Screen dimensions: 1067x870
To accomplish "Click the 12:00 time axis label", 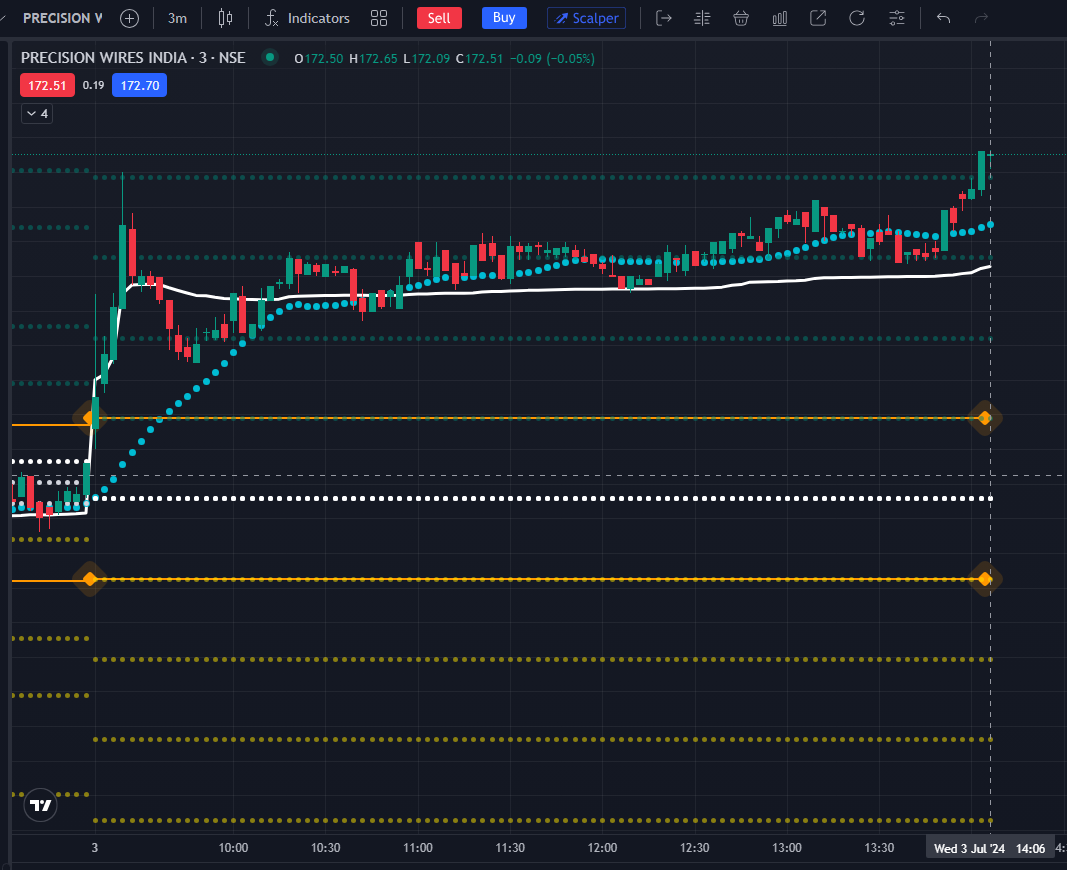I will [x=602, y=848].
